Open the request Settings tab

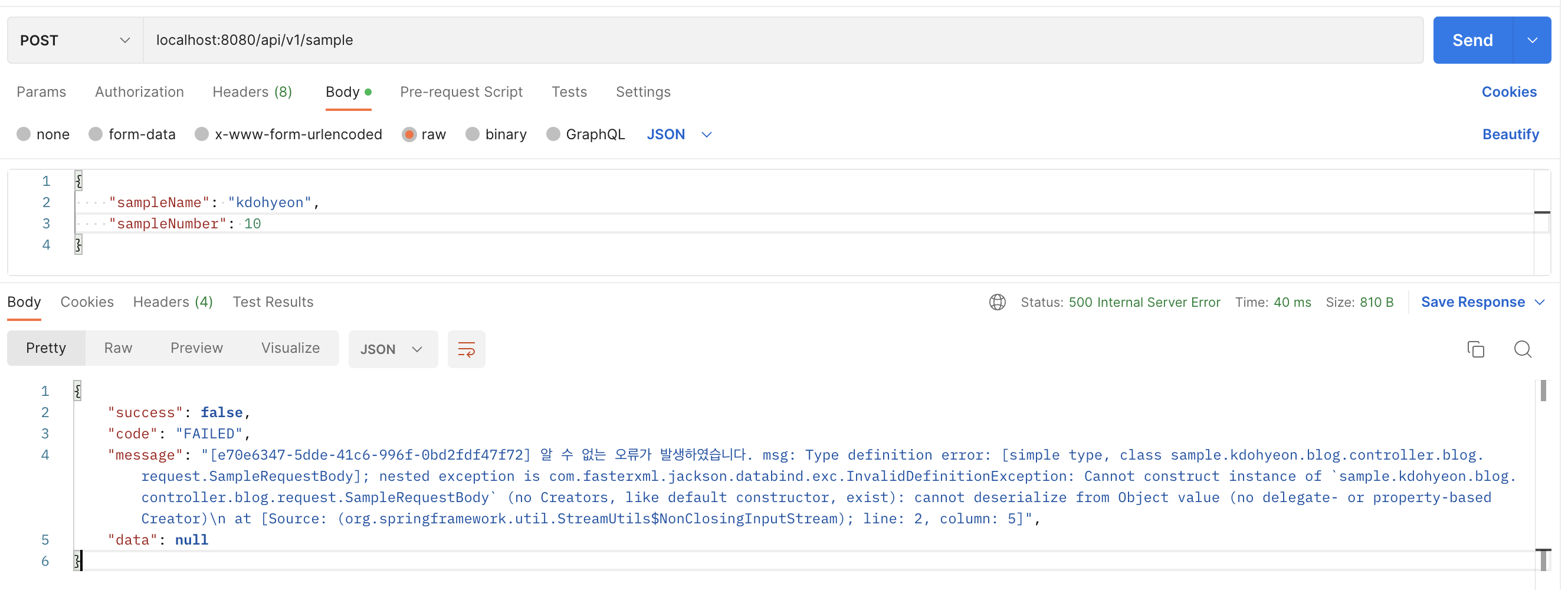pos(644,92)
